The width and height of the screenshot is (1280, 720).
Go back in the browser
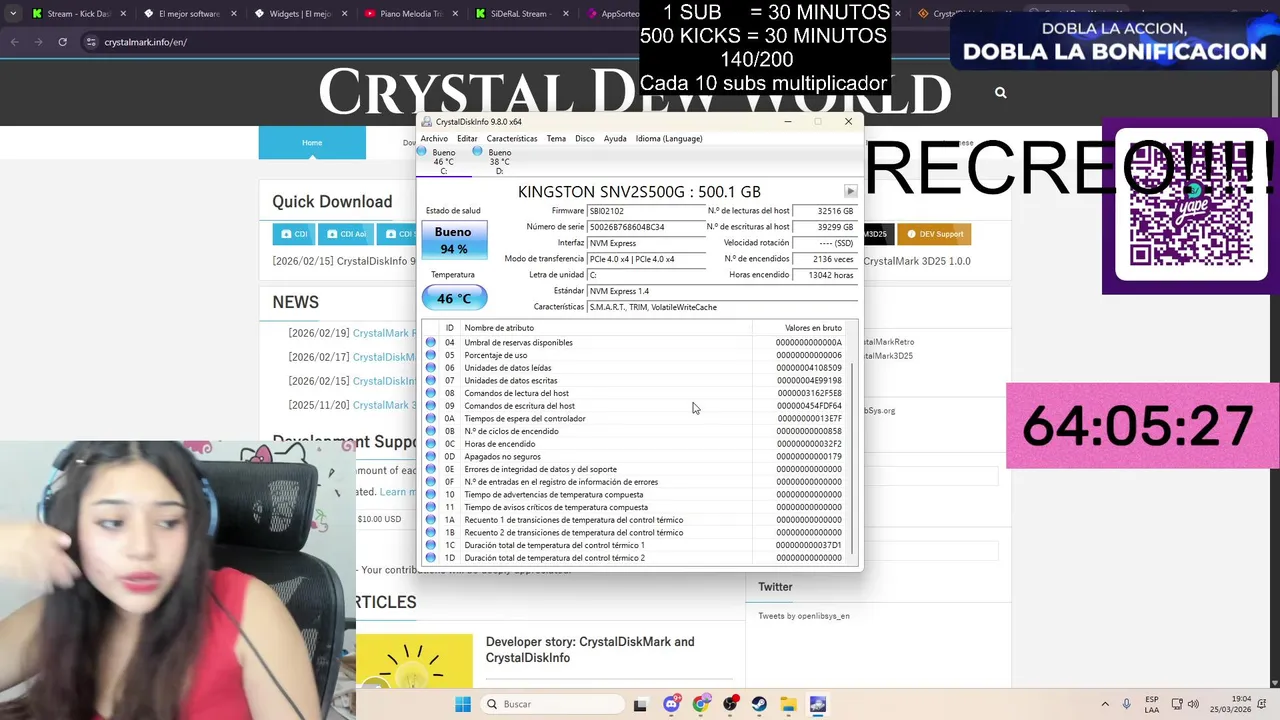[x=14, y=42]
